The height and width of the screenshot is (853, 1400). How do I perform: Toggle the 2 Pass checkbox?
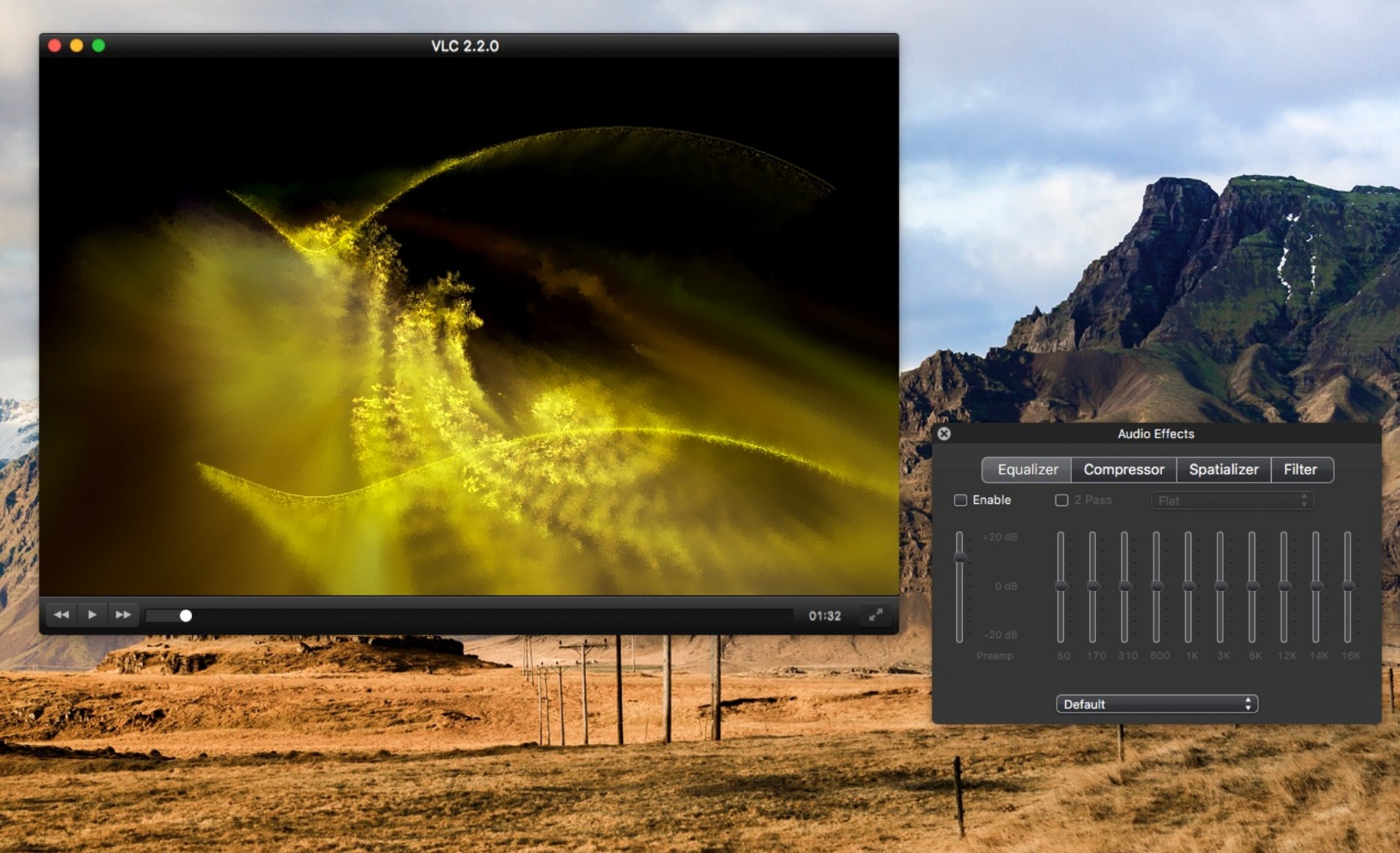1061,499
